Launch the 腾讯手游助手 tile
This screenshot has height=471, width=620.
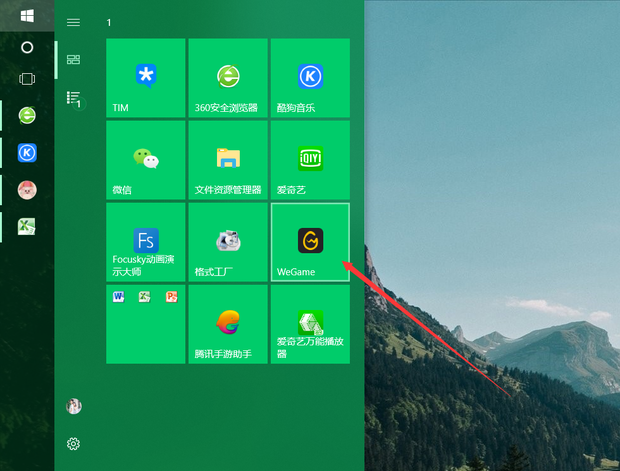pyautogui.click(x=228, y=324)
